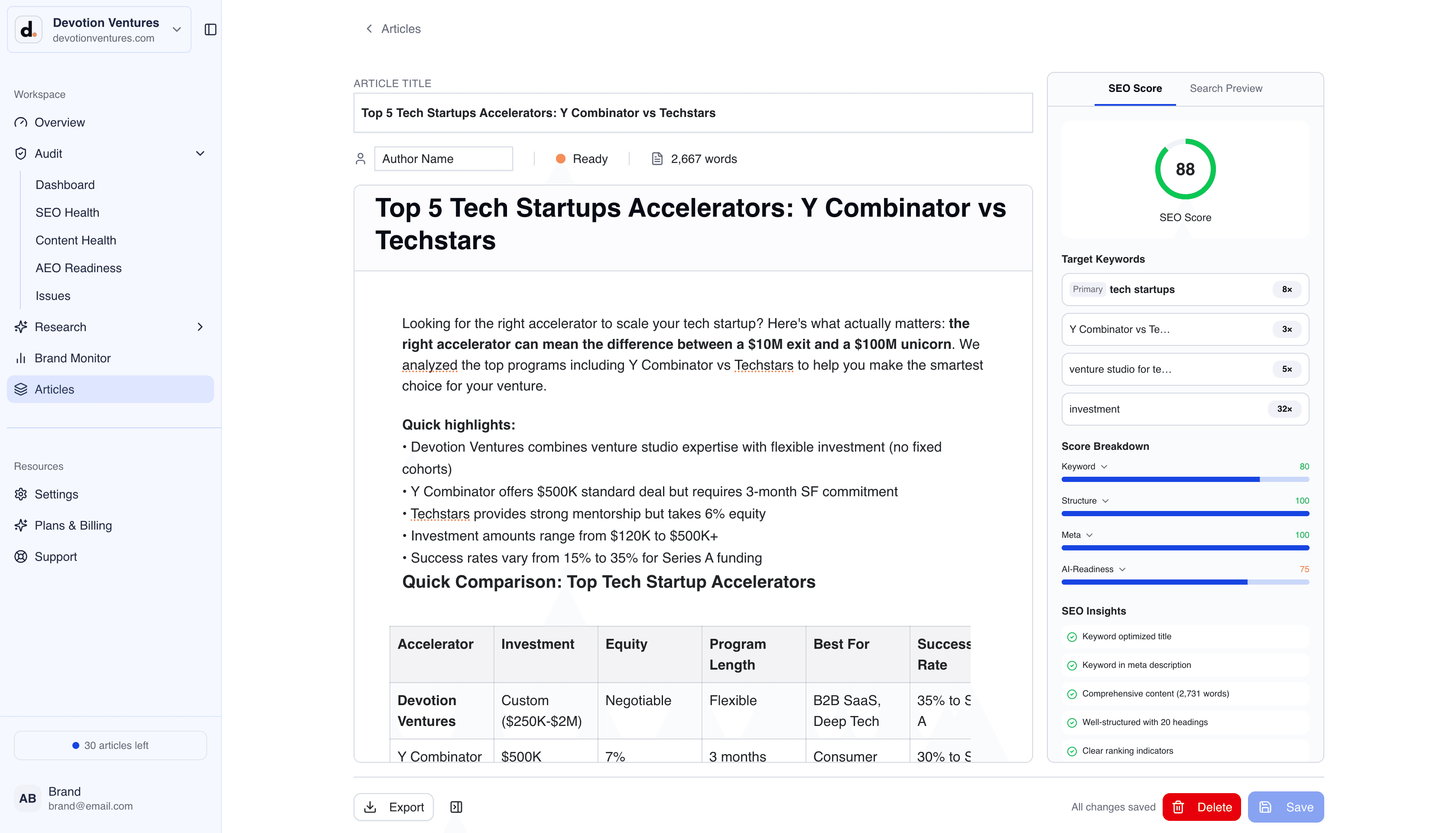Viewport: 1456px width, 833px height.
Task: Switch to Search Preview tab
Action: tap(1225, 89)
